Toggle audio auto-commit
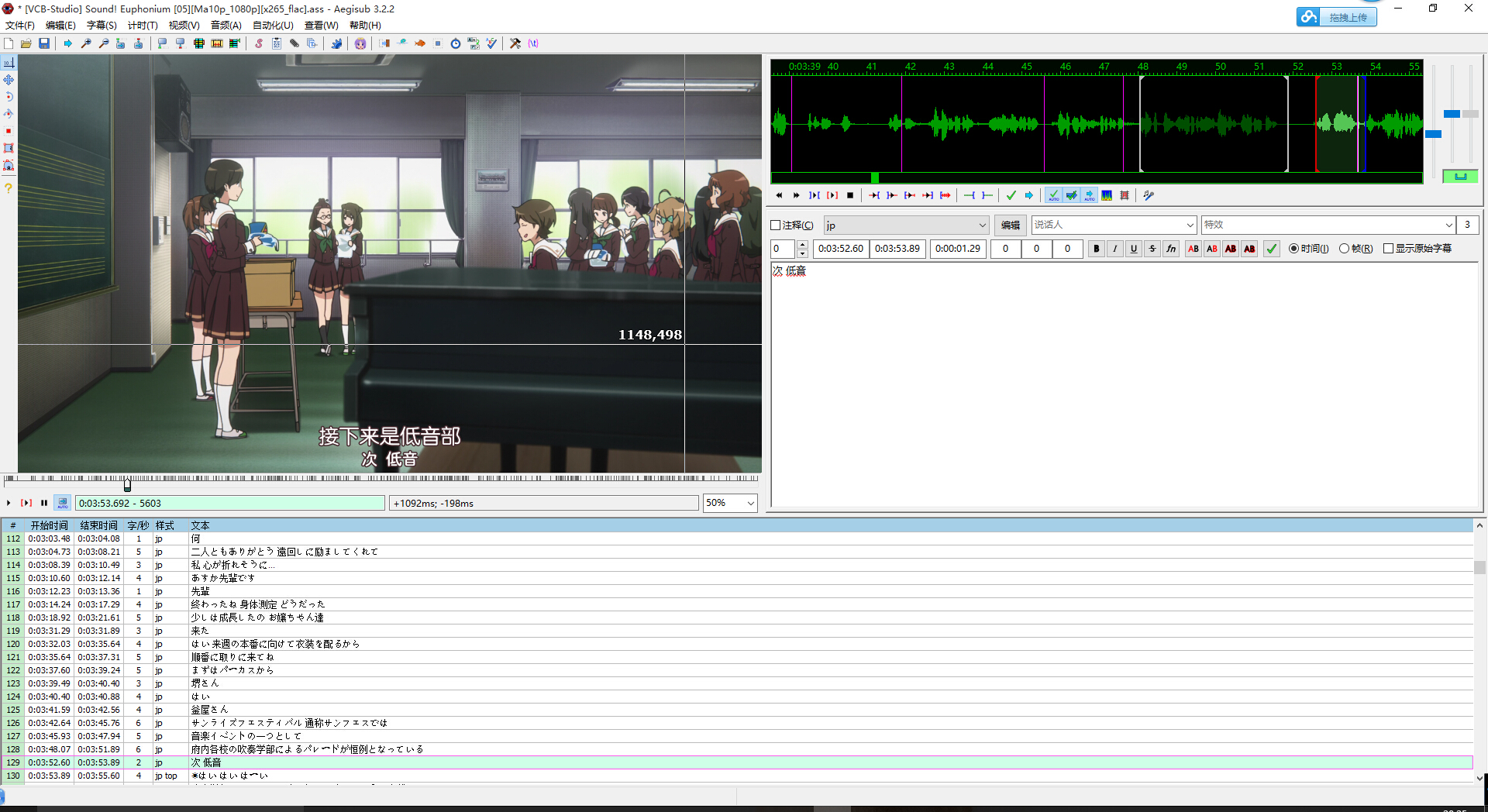 (x=1053, y=195)
